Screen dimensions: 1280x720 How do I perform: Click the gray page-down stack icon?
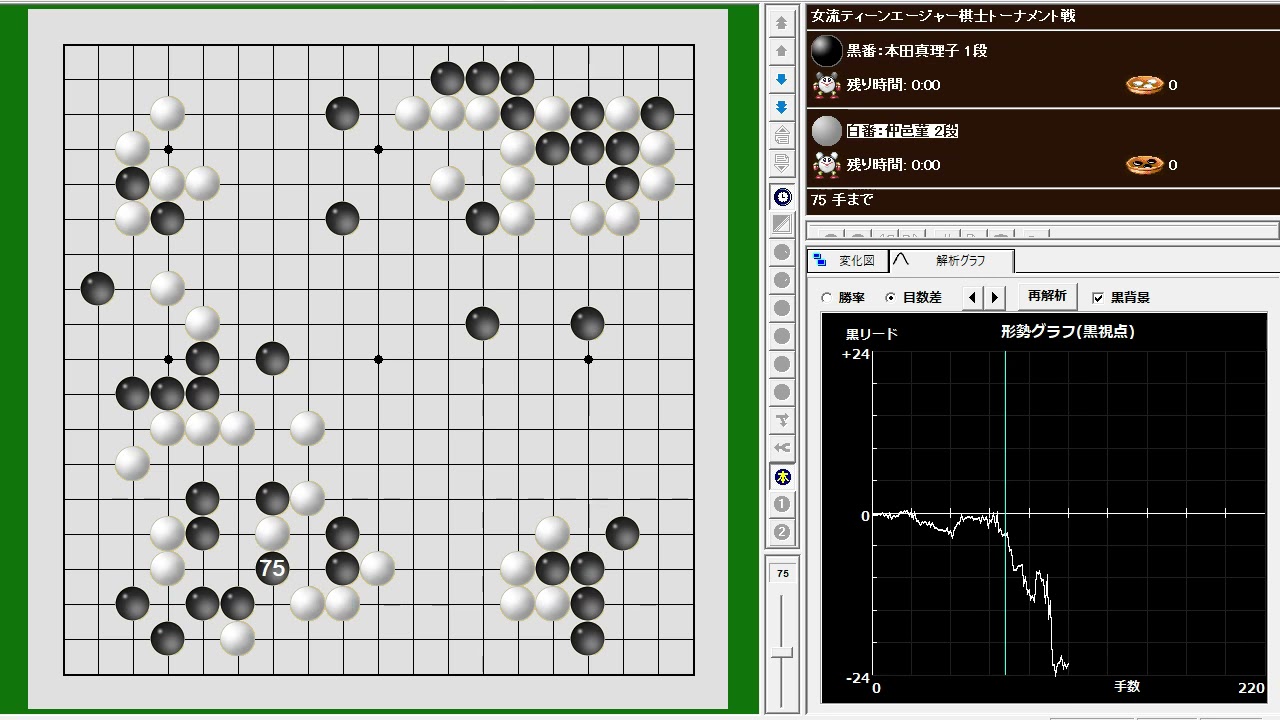pyautogui.click(x=782, y=163)
